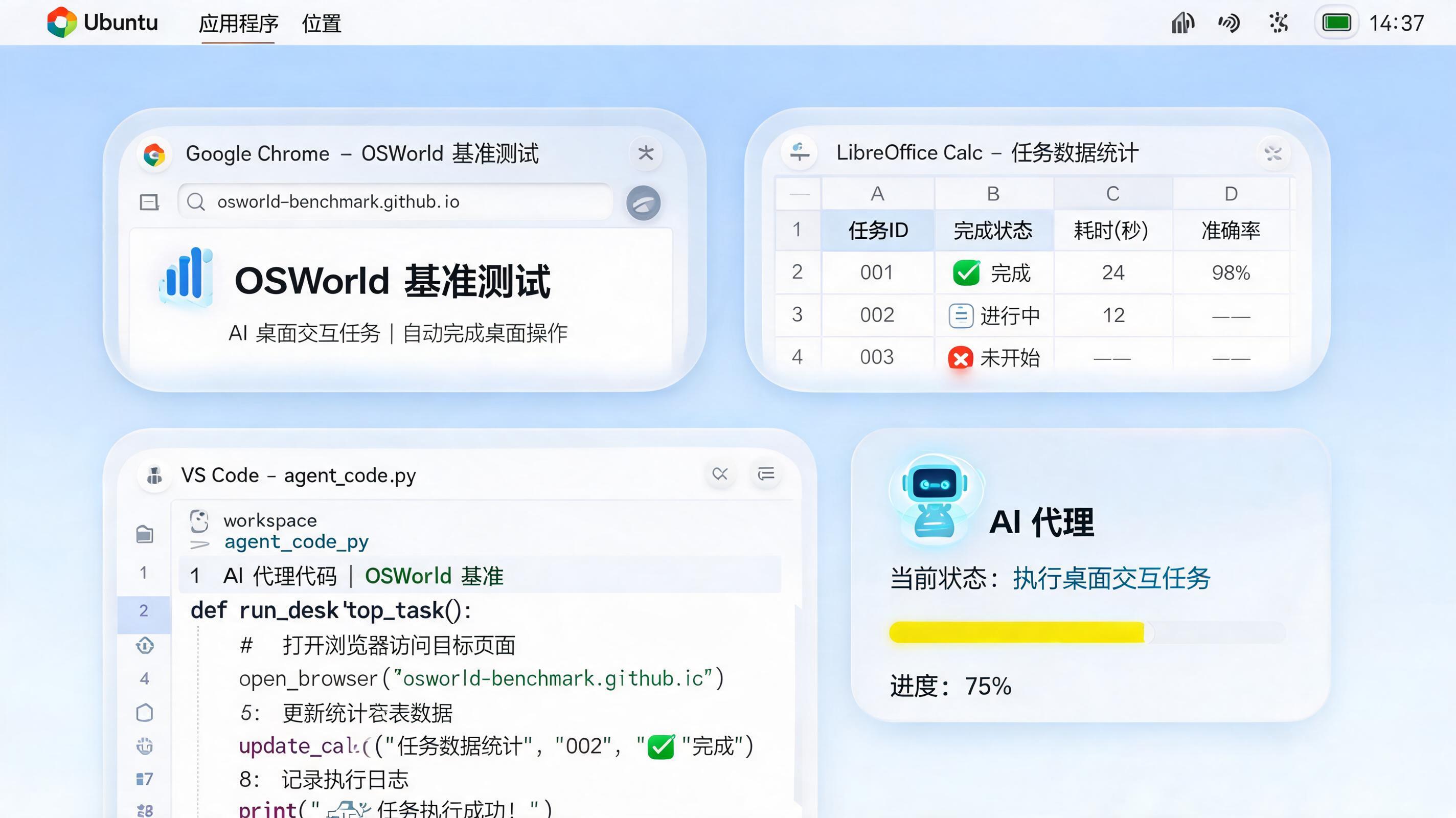Click the select-all corner cell in Calc
Screen dimensions: 1456x818
click(x=798, y=194)
